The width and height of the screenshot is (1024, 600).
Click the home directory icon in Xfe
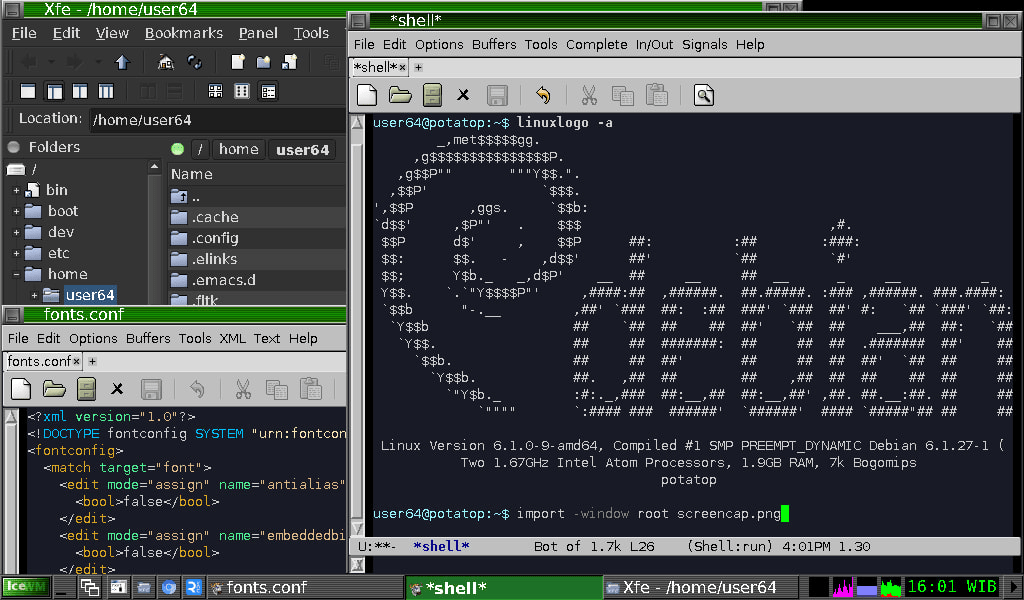tap(166, 62)
